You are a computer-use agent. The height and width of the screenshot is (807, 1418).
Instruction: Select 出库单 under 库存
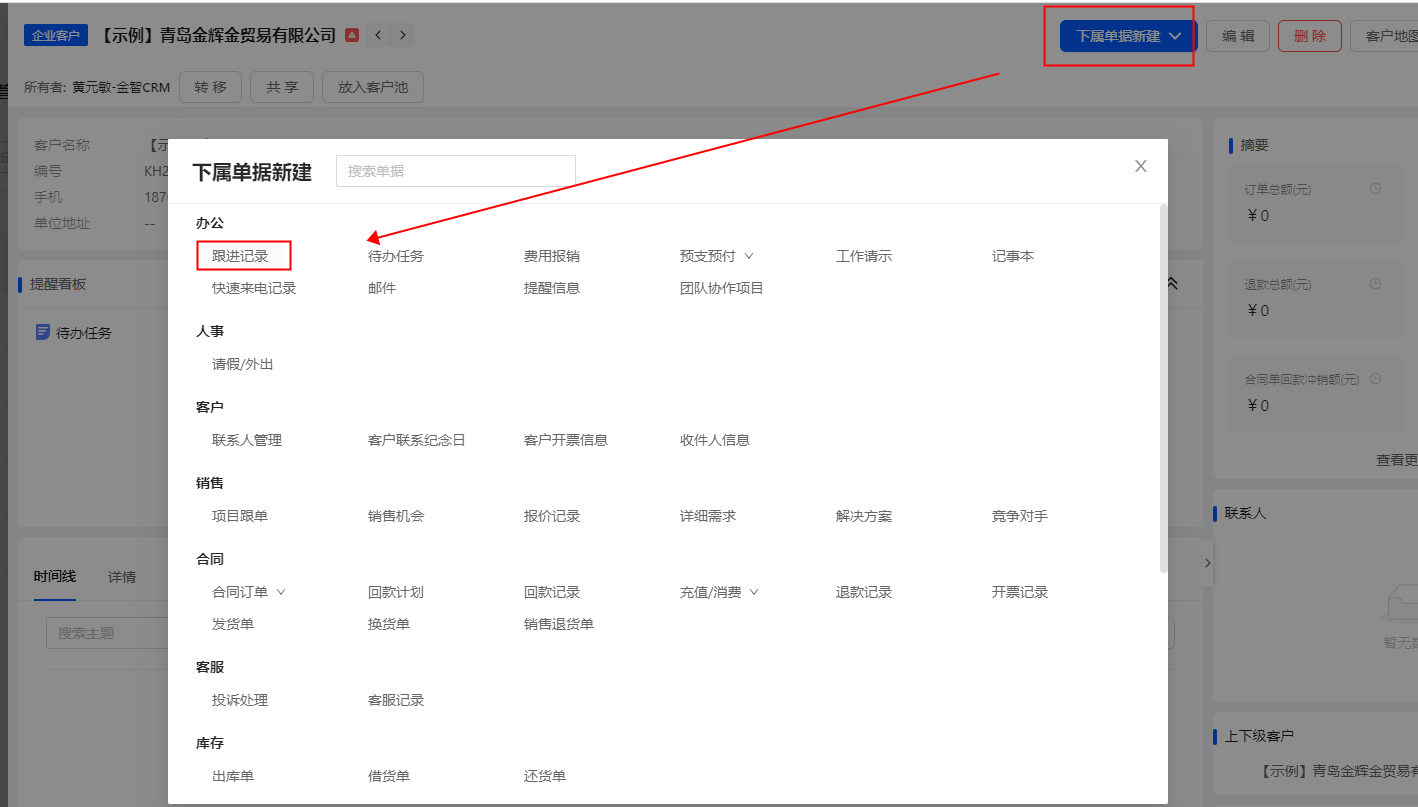pos(233,776)
